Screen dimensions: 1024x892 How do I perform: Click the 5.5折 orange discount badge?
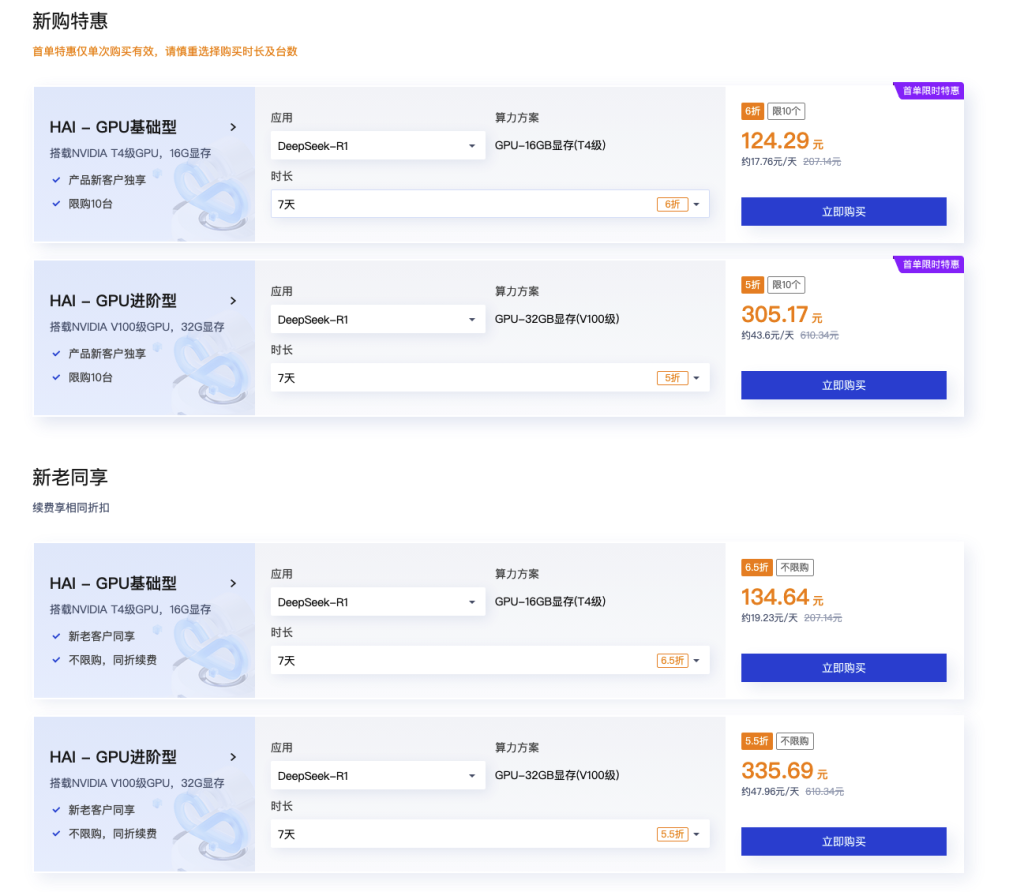[757, 741]
